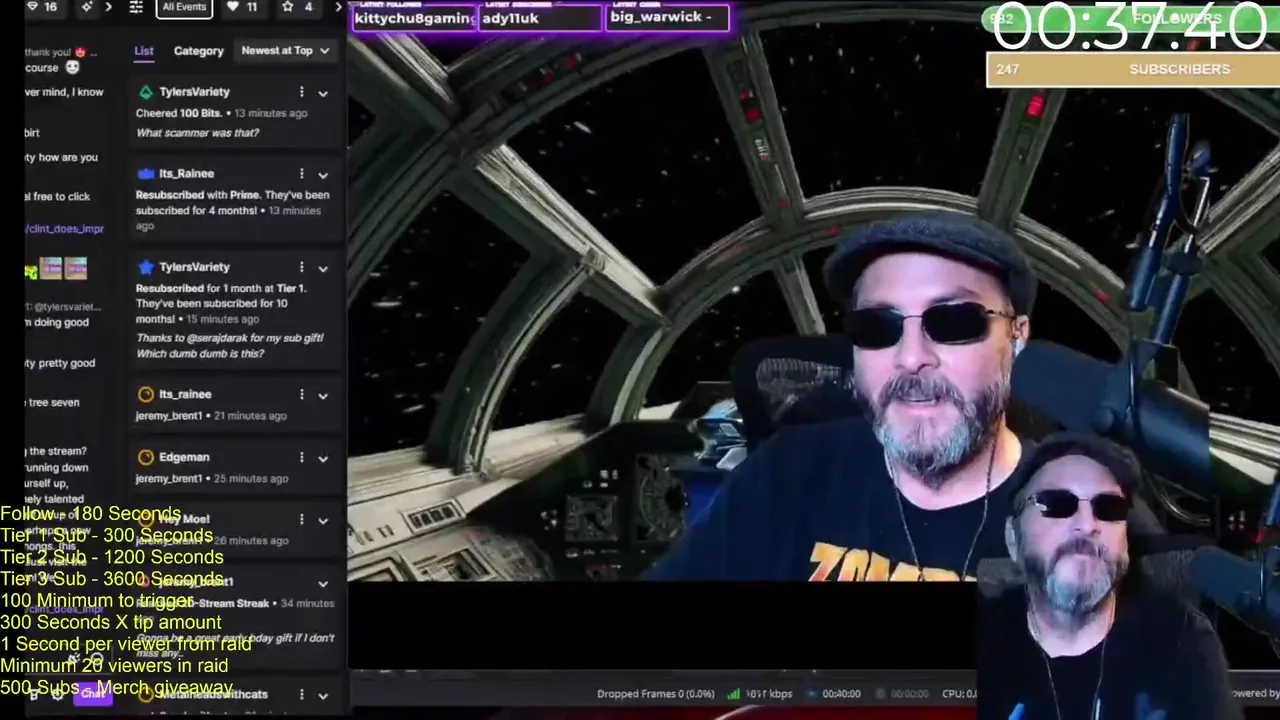Filter feed by star subscriptions count 4
1280x720 pixels.
[300, 7]
